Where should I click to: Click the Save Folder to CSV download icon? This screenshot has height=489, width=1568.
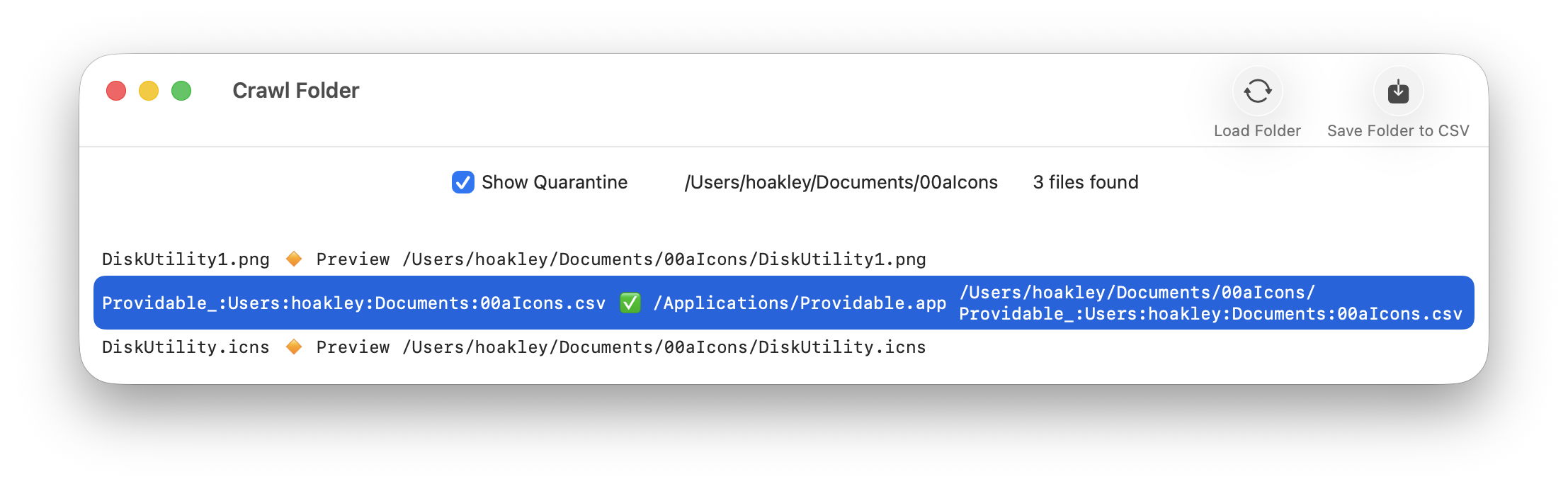click(x=1398, y=91)
